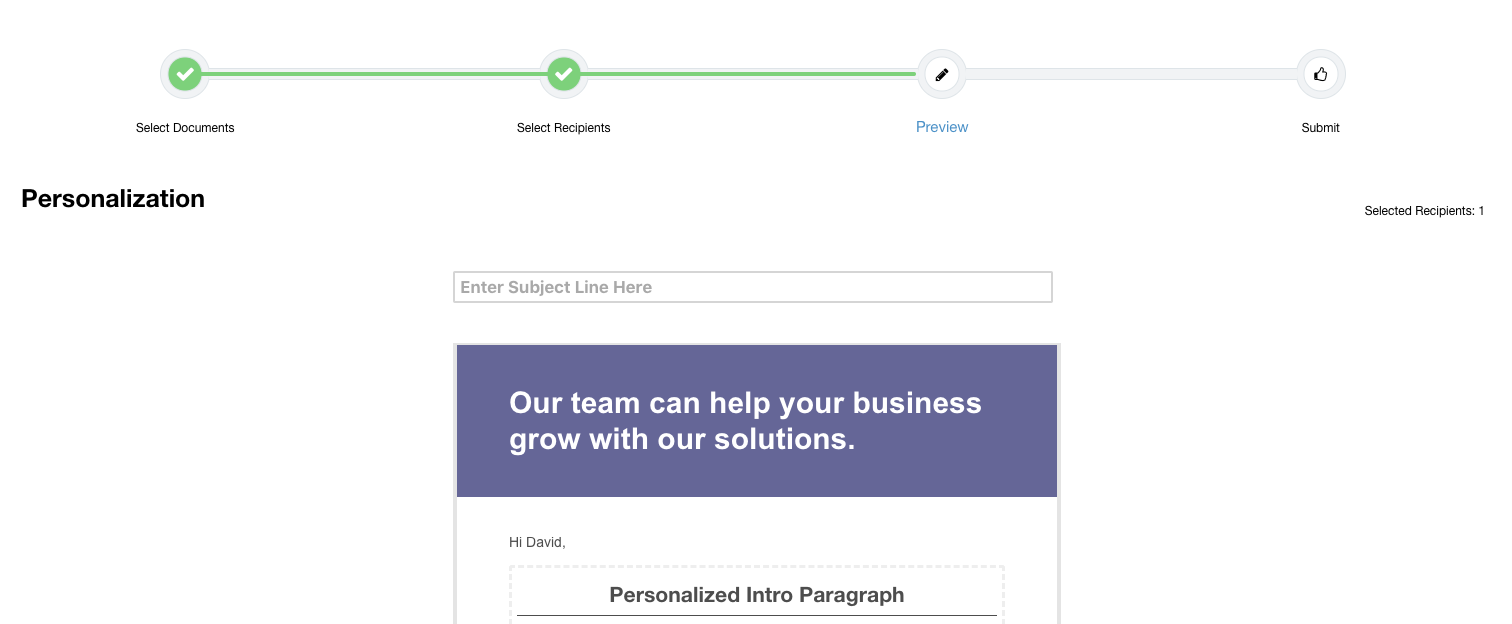Click the thumbs-up icon for Submit step
The height and width of the screenshot is (624, 1512).
(1321, 74)
